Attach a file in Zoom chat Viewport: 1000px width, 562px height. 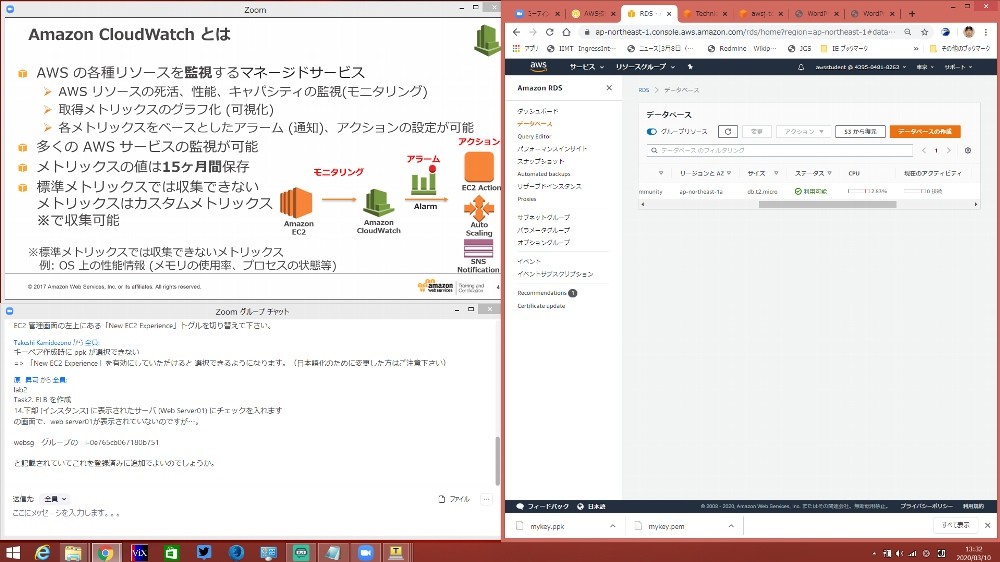454,499
